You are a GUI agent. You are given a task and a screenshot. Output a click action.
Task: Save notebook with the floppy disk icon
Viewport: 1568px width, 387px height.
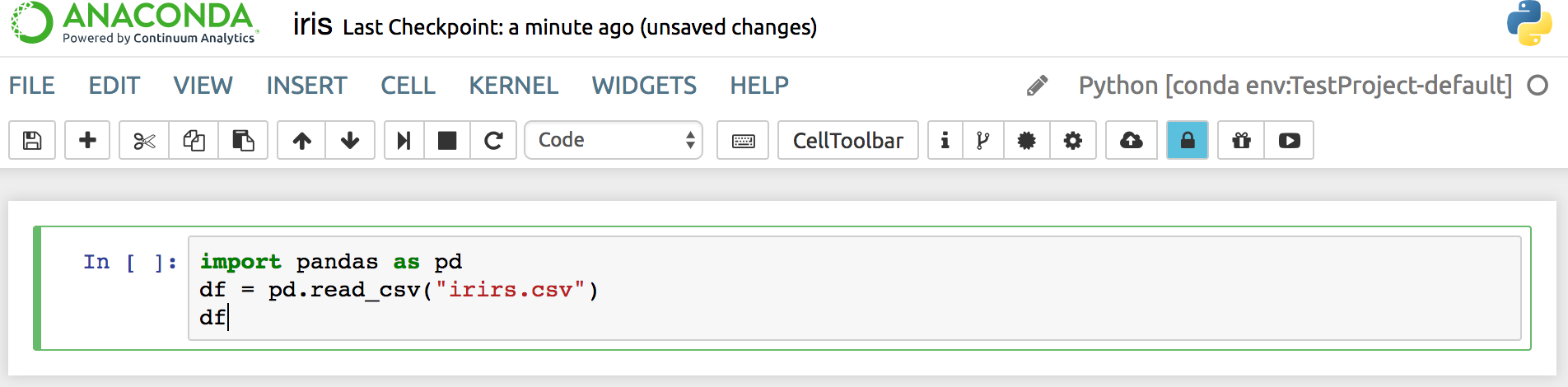pos(32,140)
